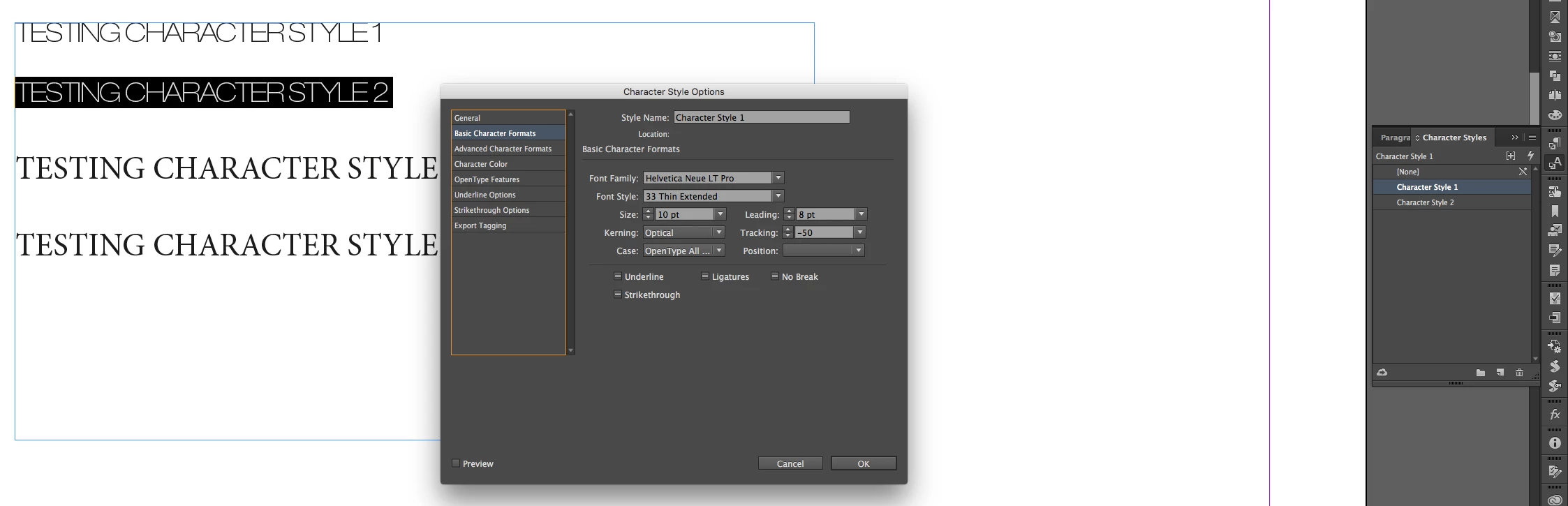Open the checkmark box dock icon
This screenshot has width=1568, height=506.
[x=1555, y=299]
